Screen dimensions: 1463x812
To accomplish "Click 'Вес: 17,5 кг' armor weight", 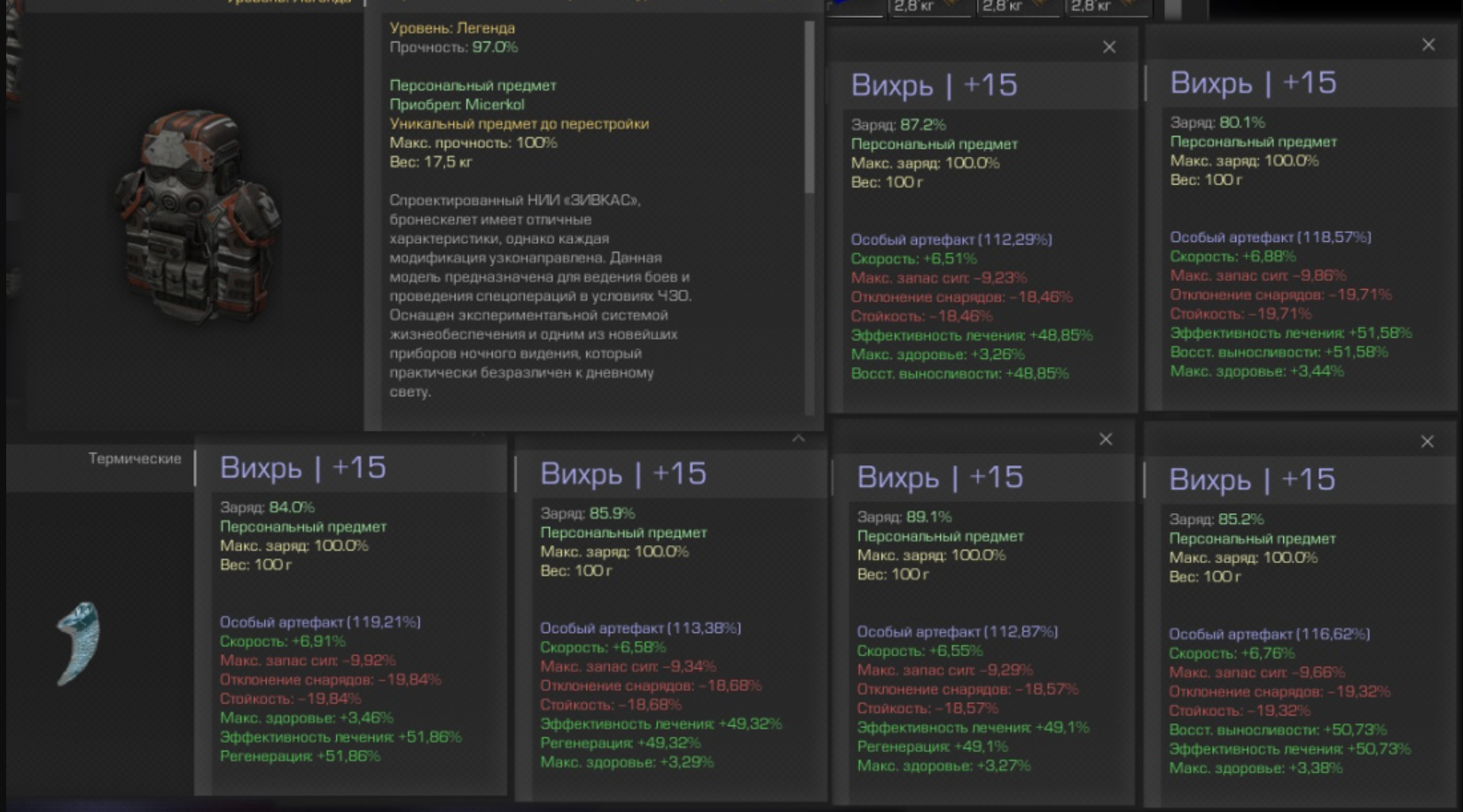I will coord(431,162).
